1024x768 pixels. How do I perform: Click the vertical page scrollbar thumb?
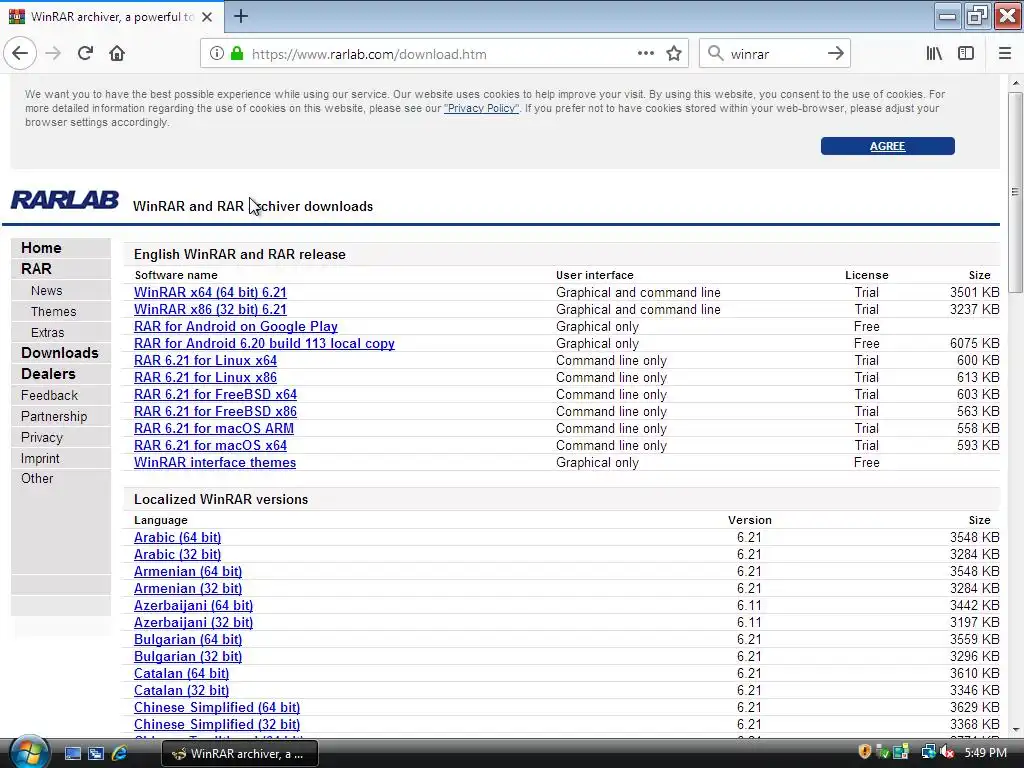1015,192
